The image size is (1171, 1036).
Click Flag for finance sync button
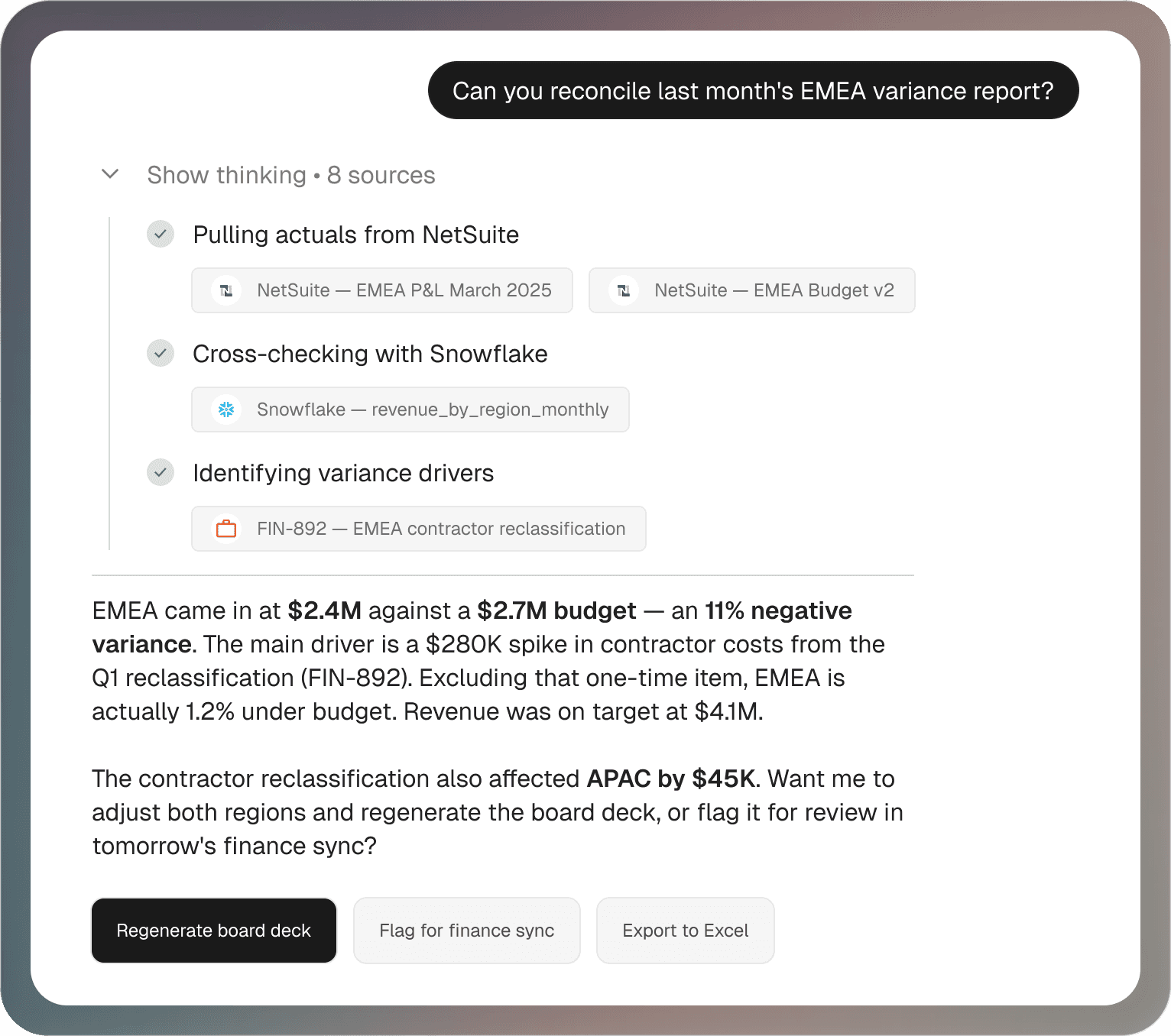(x=467, y=931)
